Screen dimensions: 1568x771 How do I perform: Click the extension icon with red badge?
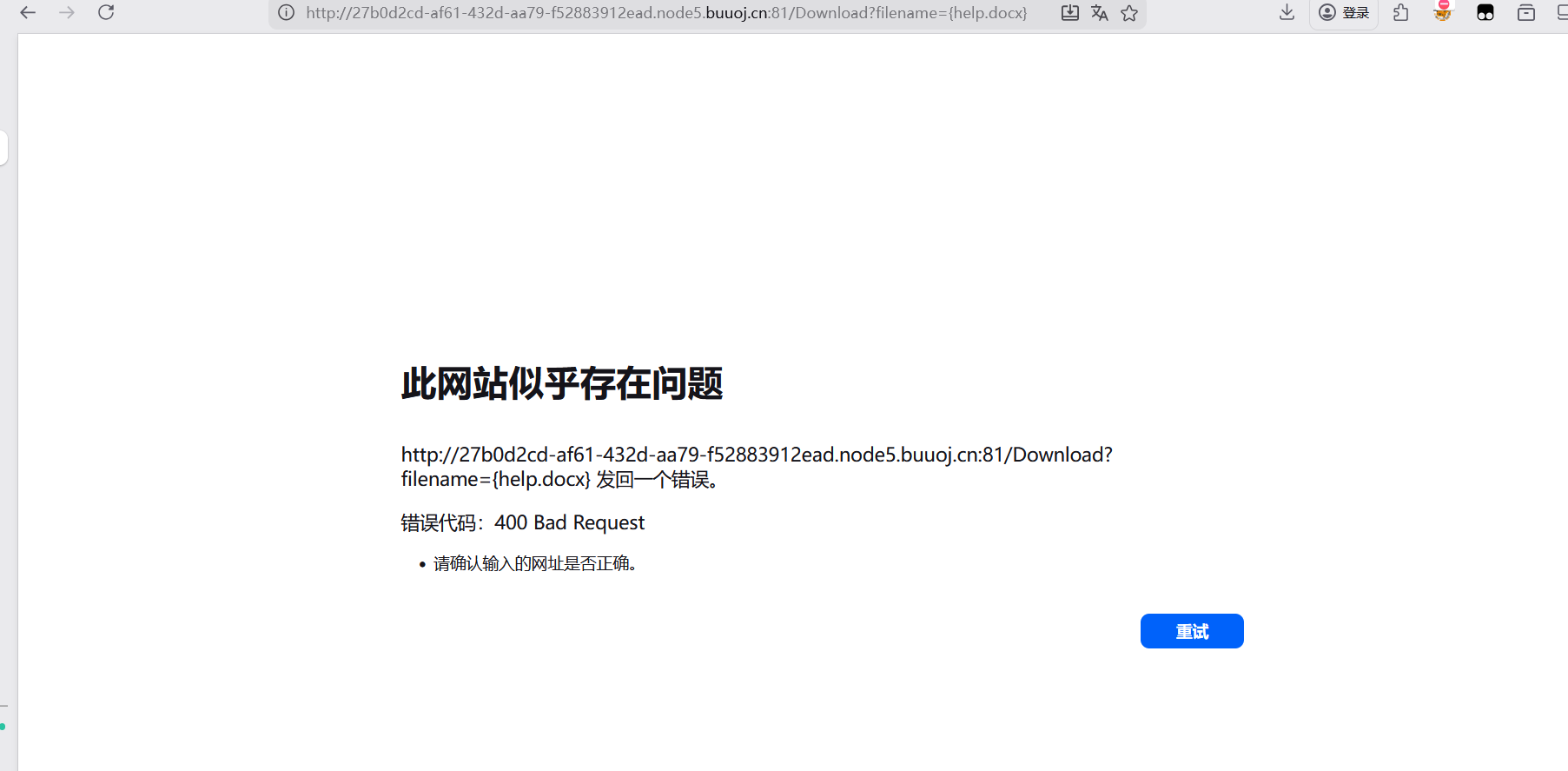[x=1443, y=12]
